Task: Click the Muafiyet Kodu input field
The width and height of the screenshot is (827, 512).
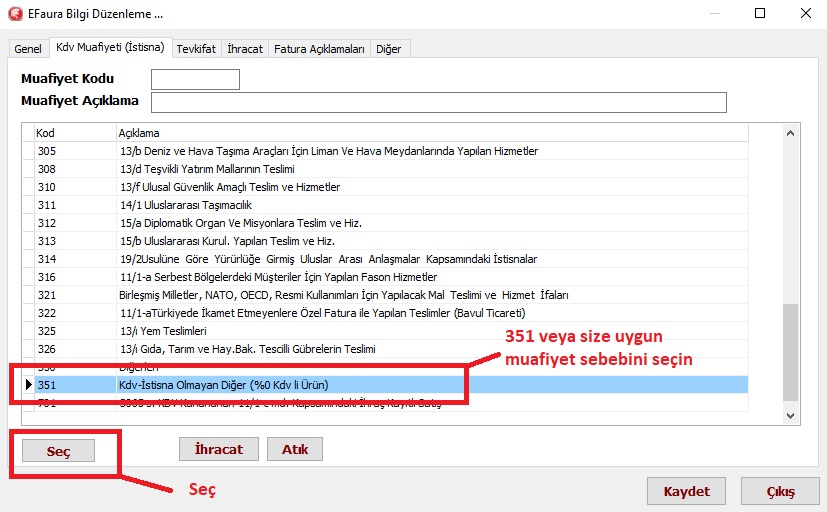Action: tap(195, 79)
